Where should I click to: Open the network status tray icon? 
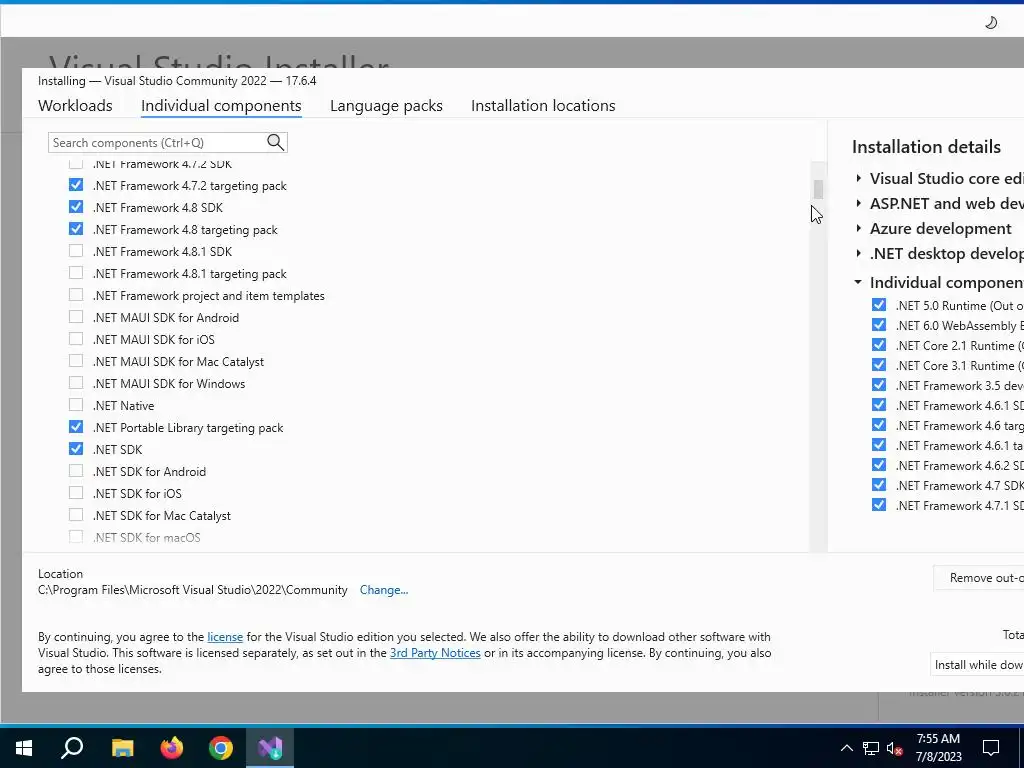point(871,748)
